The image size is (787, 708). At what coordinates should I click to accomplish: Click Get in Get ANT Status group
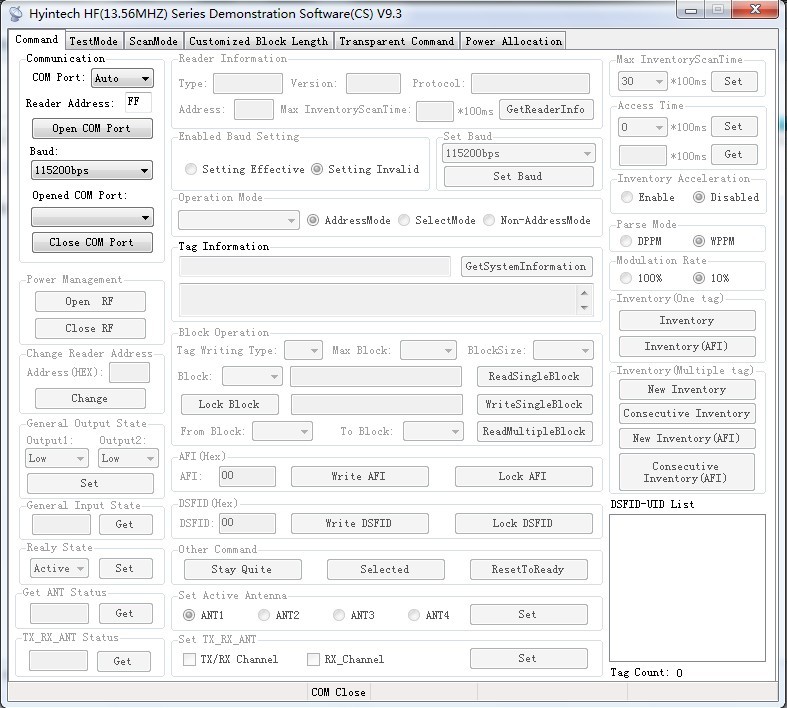point(125,613)
